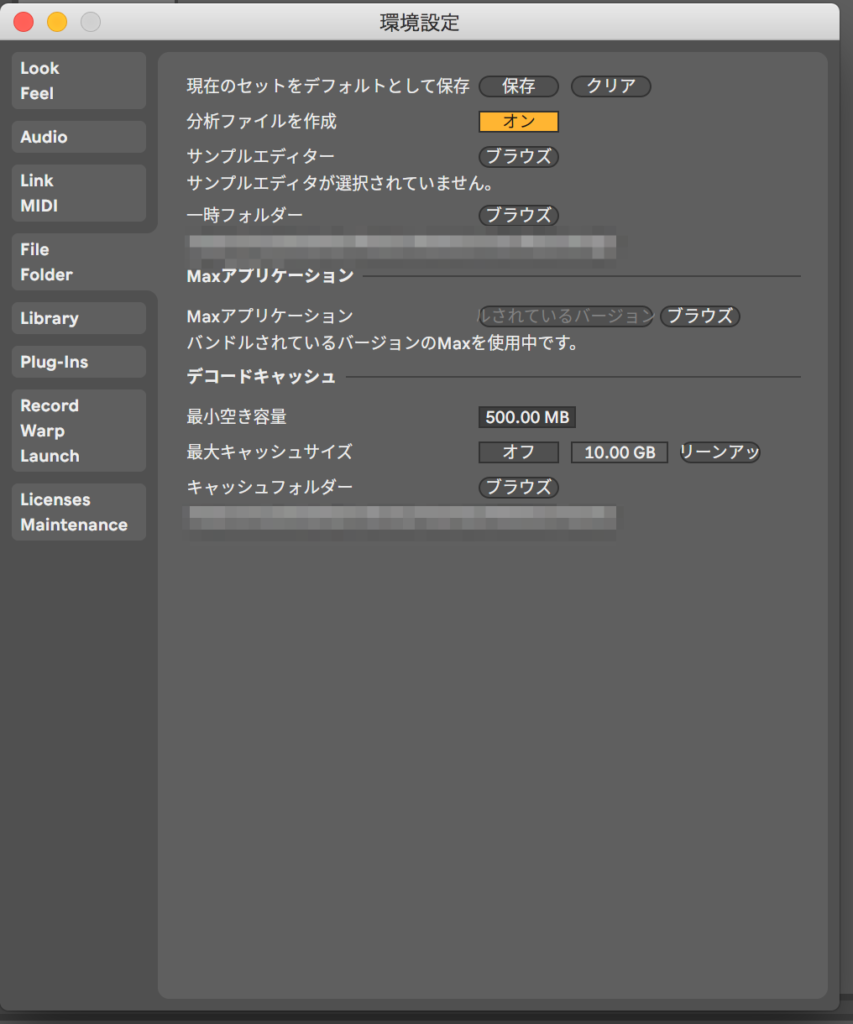Open the Plug-Ins tab

click(x=78, y=362)
